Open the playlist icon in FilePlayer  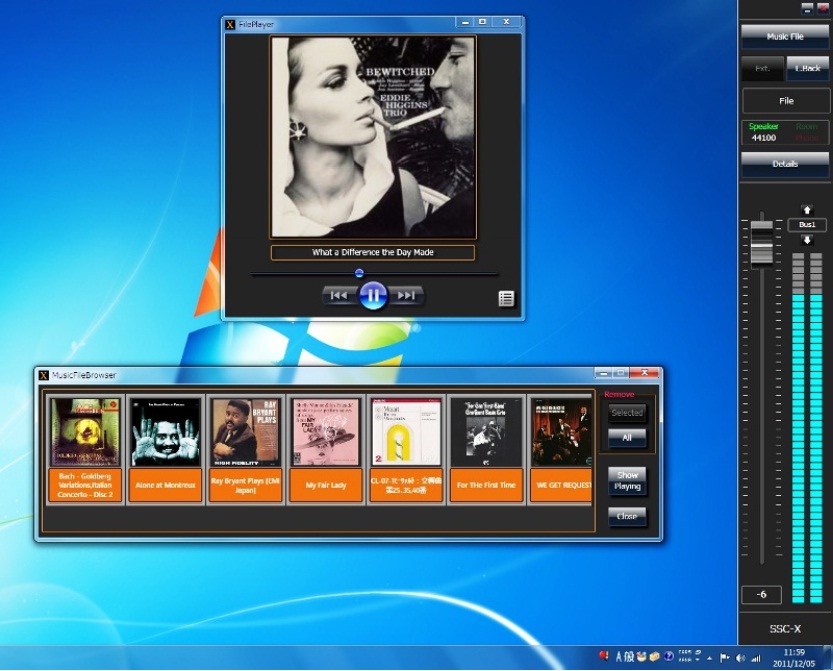coord(506,297)
